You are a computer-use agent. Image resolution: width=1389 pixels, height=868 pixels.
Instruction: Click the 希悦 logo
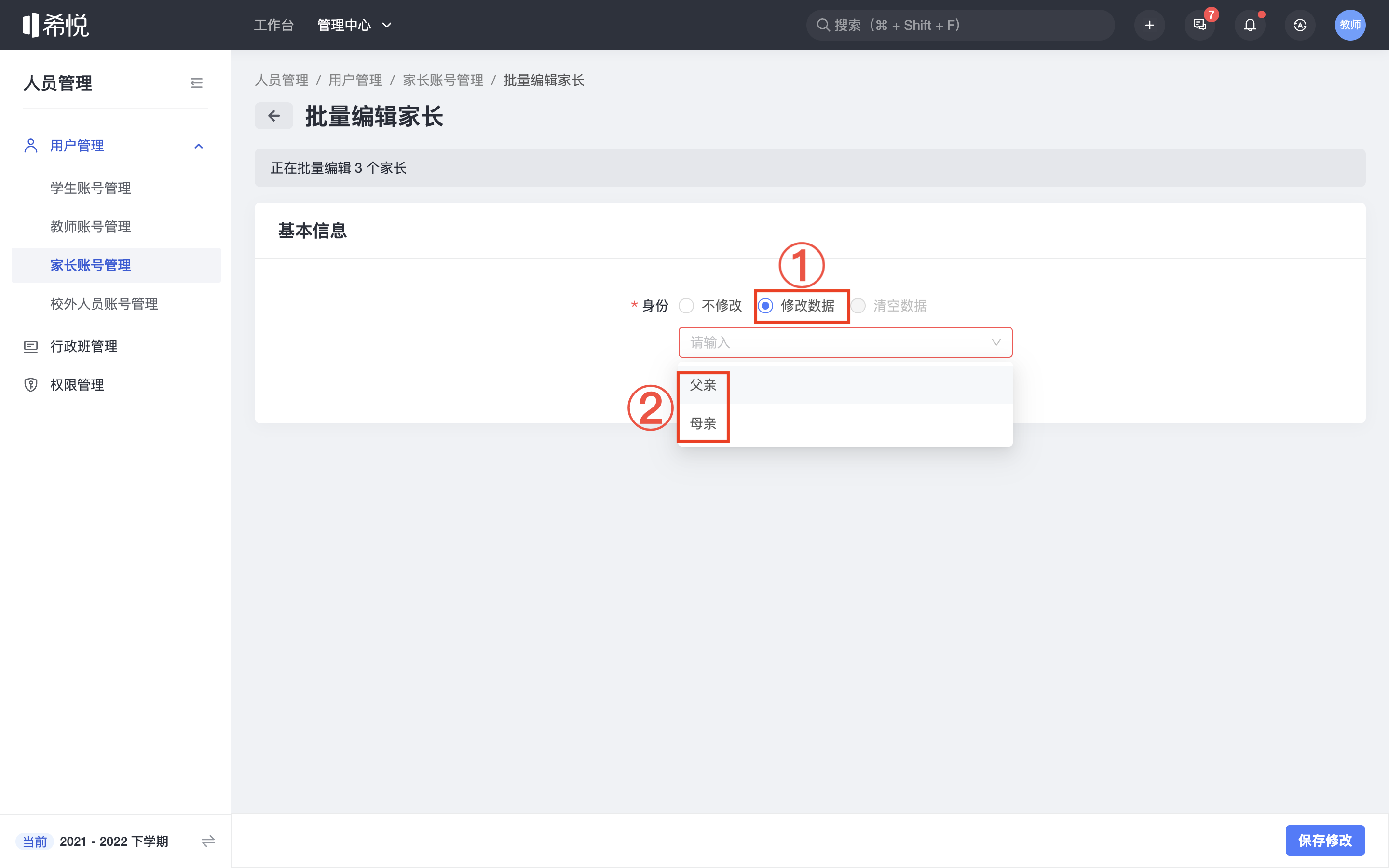click(x=55, y=25)
